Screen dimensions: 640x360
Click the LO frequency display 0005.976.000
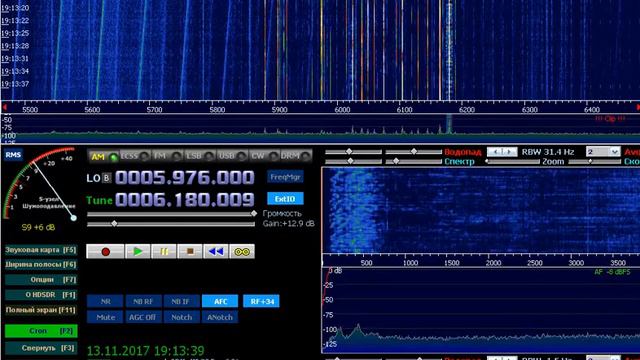[184, 178]
